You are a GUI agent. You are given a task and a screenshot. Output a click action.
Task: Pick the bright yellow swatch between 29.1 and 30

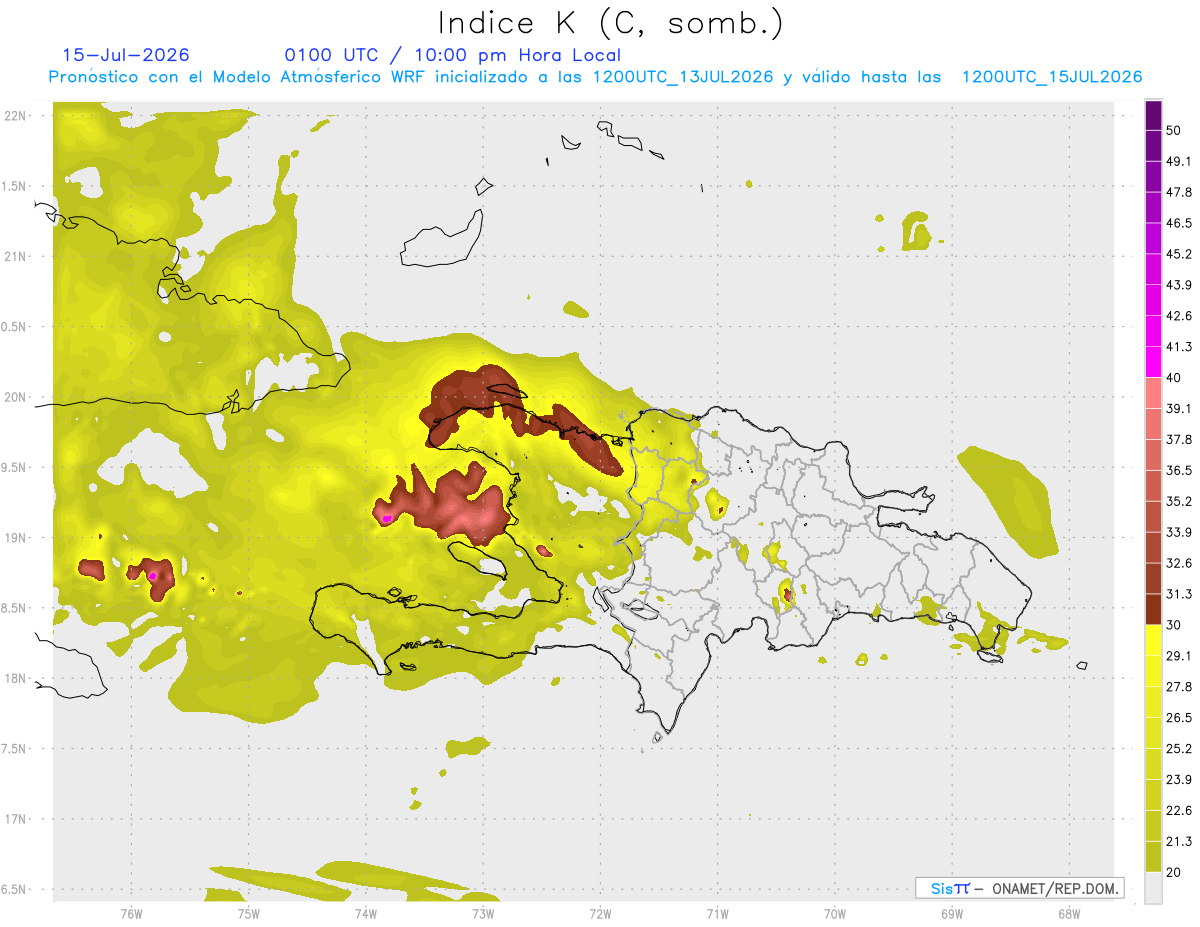point(1153,640)
